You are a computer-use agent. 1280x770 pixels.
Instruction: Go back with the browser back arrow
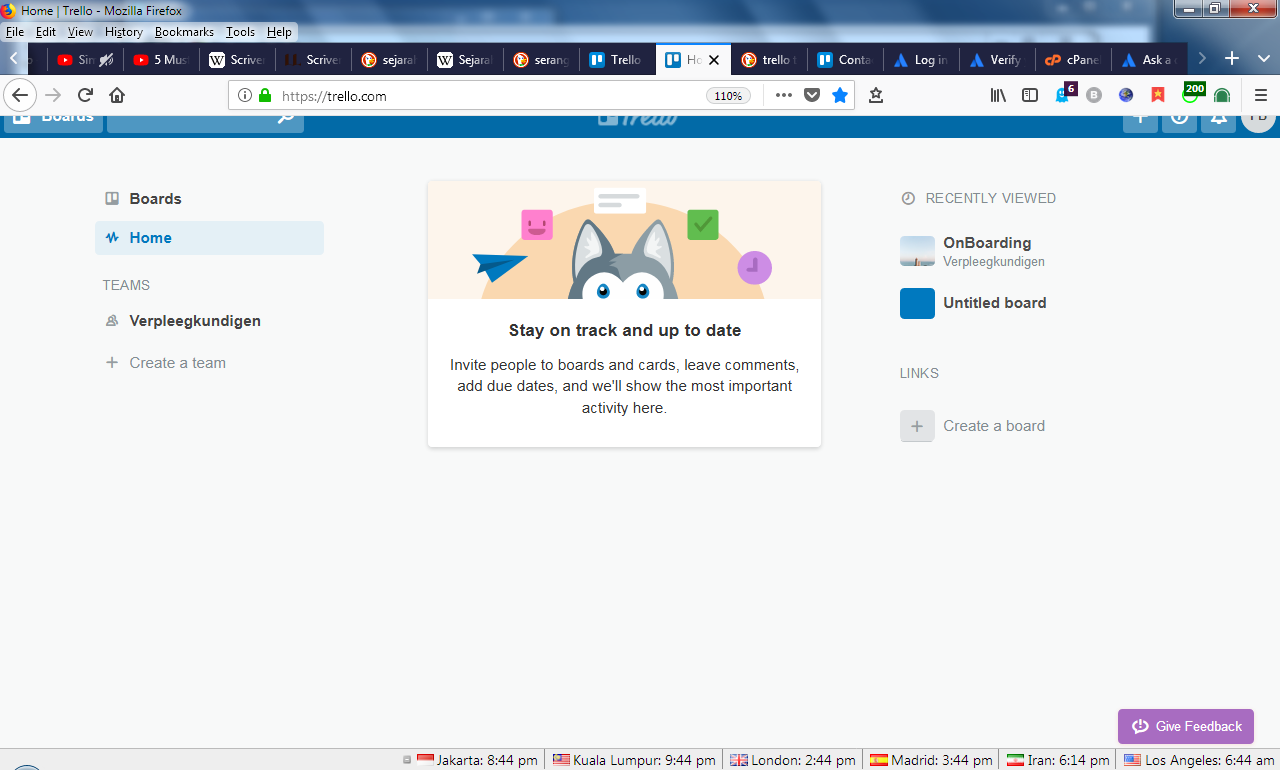coord(20,95)
